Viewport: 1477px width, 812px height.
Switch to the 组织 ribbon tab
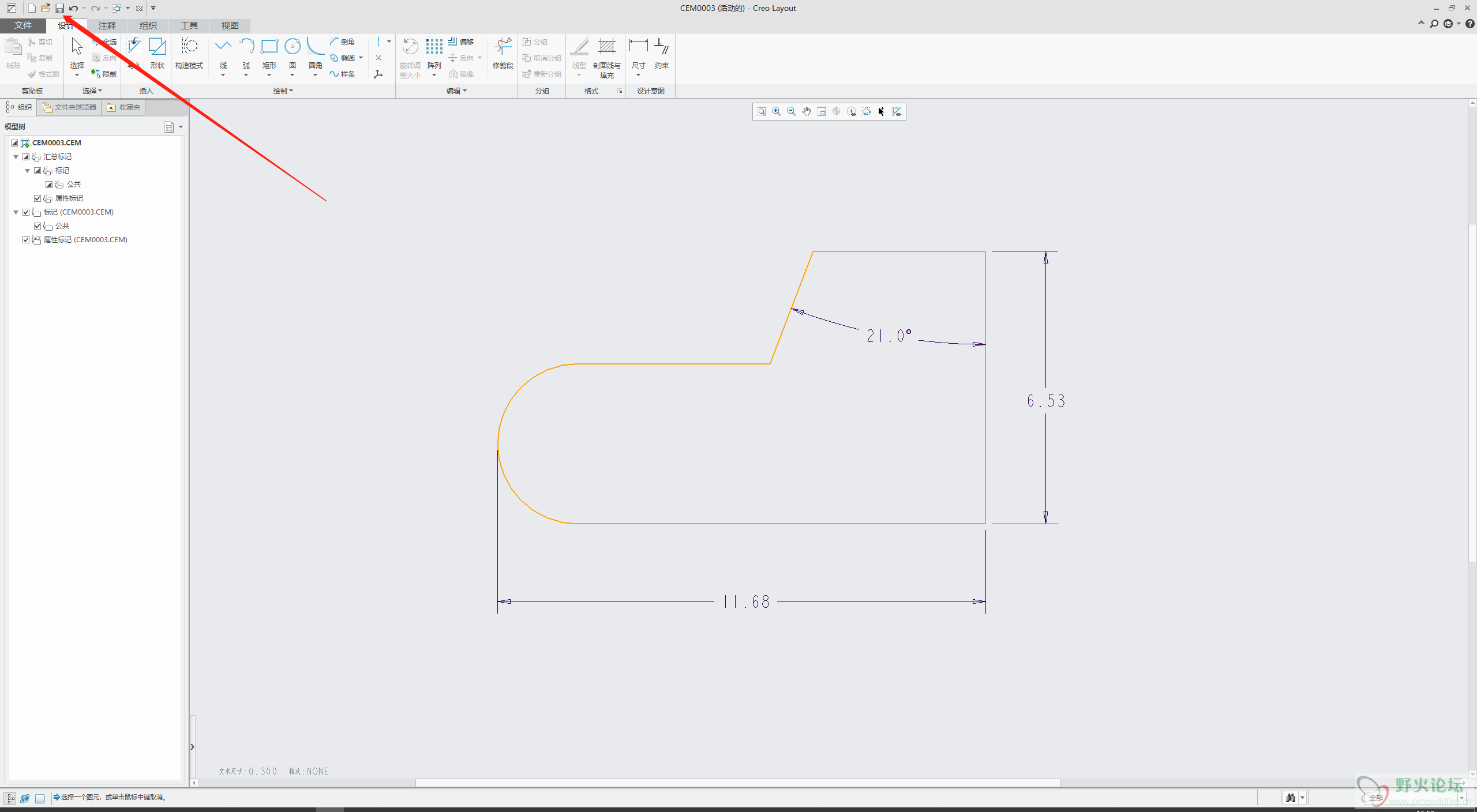(x=148, y=25)
